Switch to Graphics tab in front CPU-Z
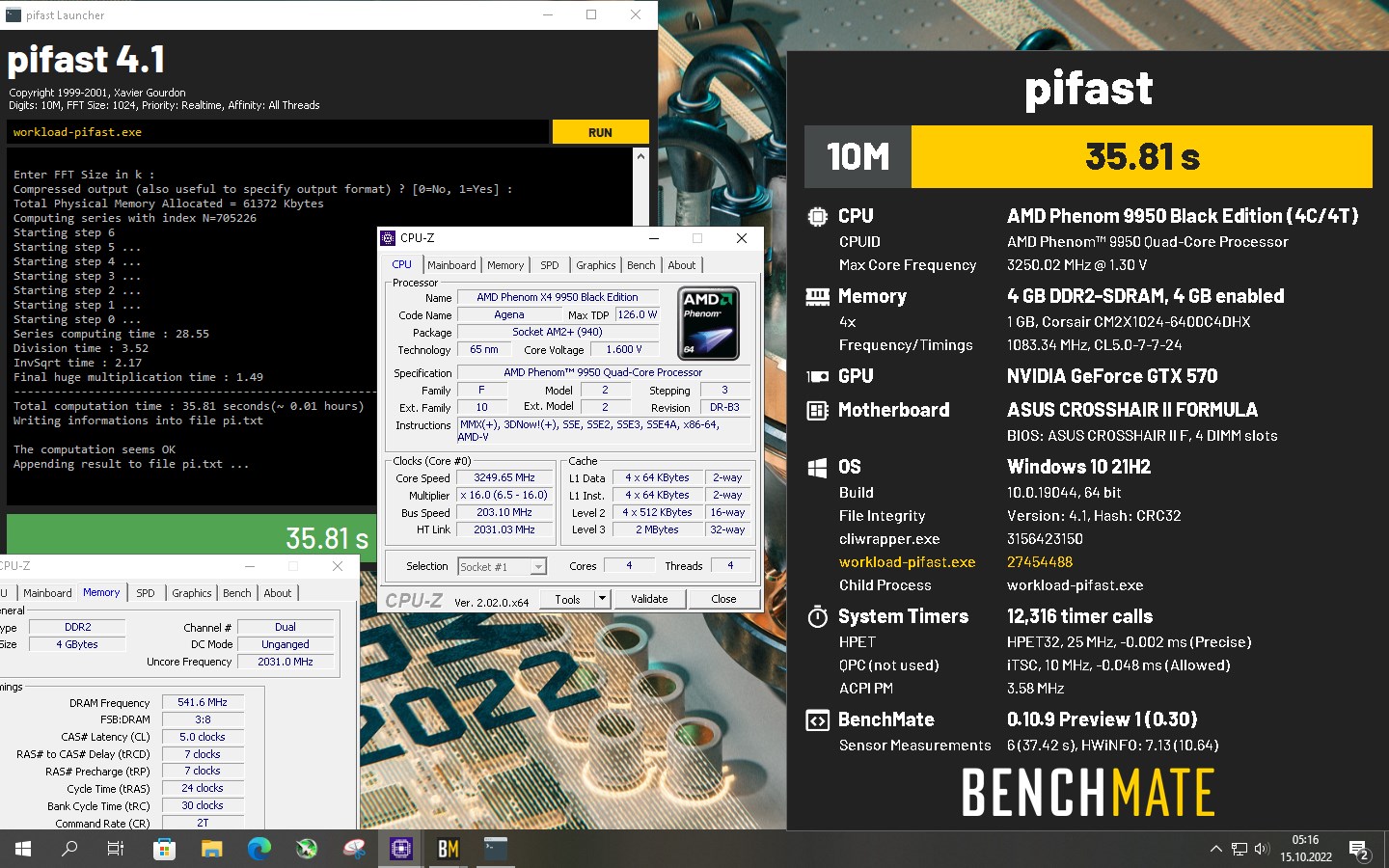This screenshot has height=868, width=1389. click(596, 265)
